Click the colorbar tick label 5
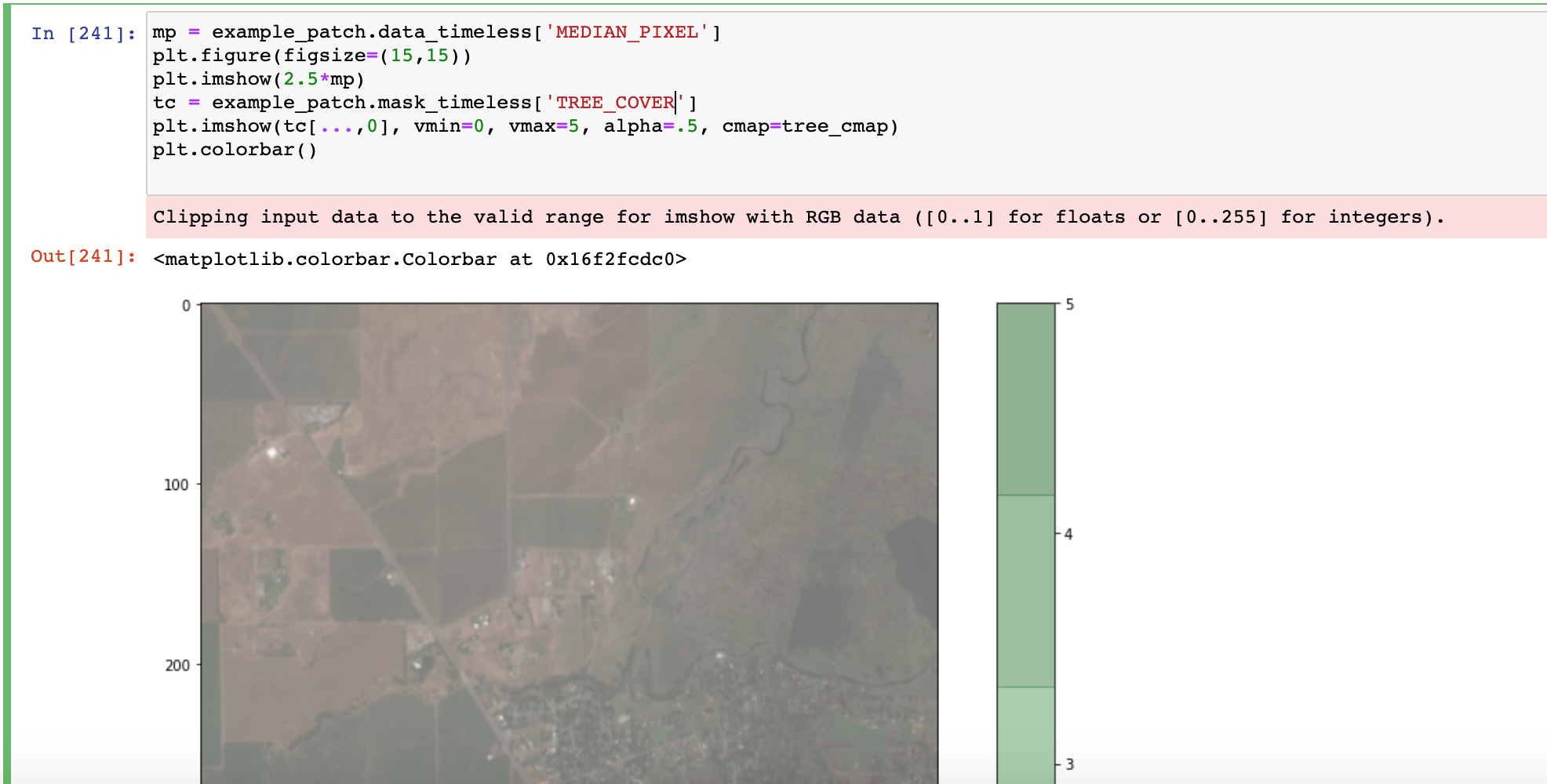Viewport: 1547px width, 784px height. pyautogui.click(x=1071, y=306)
